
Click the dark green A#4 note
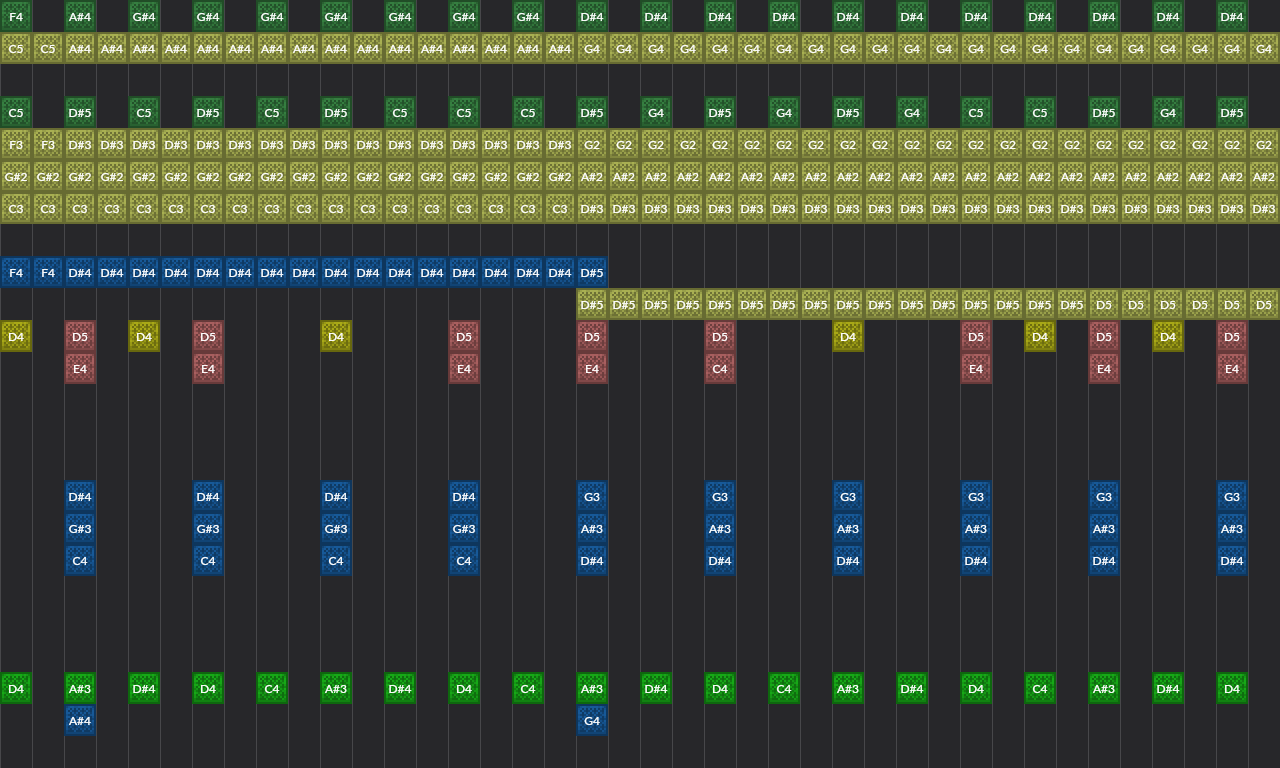point(80,17)
